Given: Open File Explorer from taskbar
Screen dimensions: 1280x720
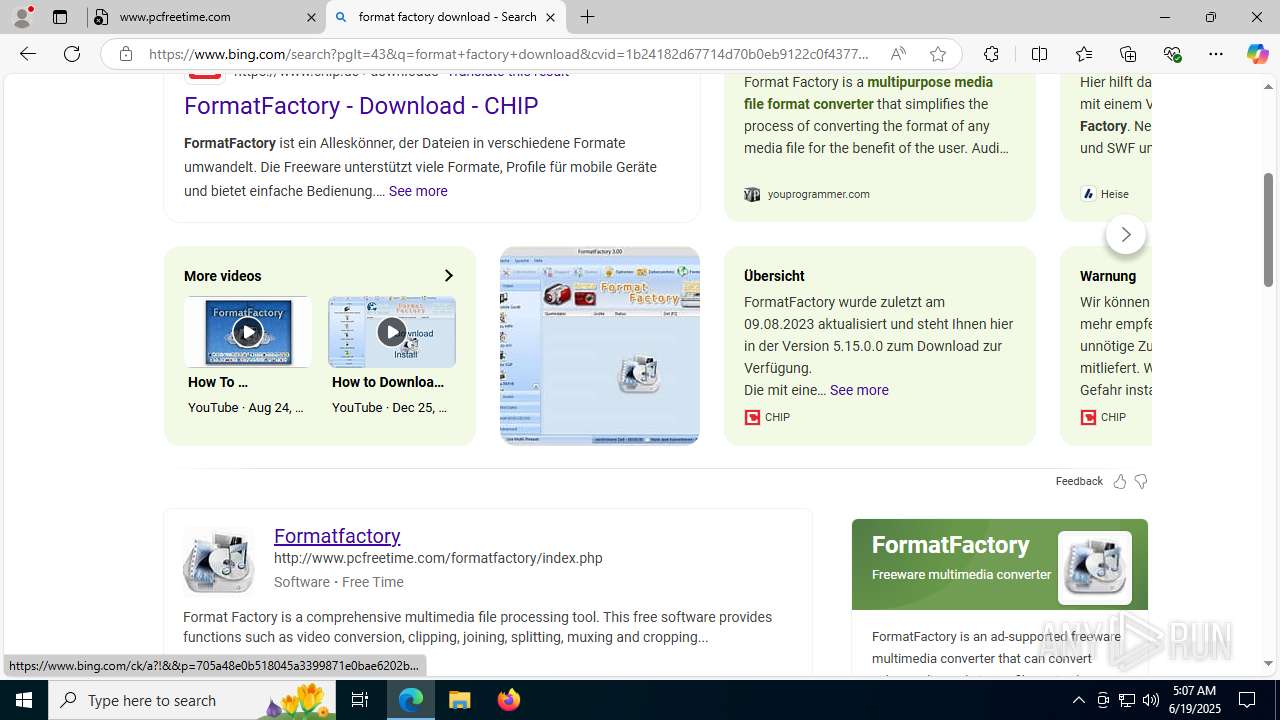Looking at the screenshot, I should click(459, 700).
